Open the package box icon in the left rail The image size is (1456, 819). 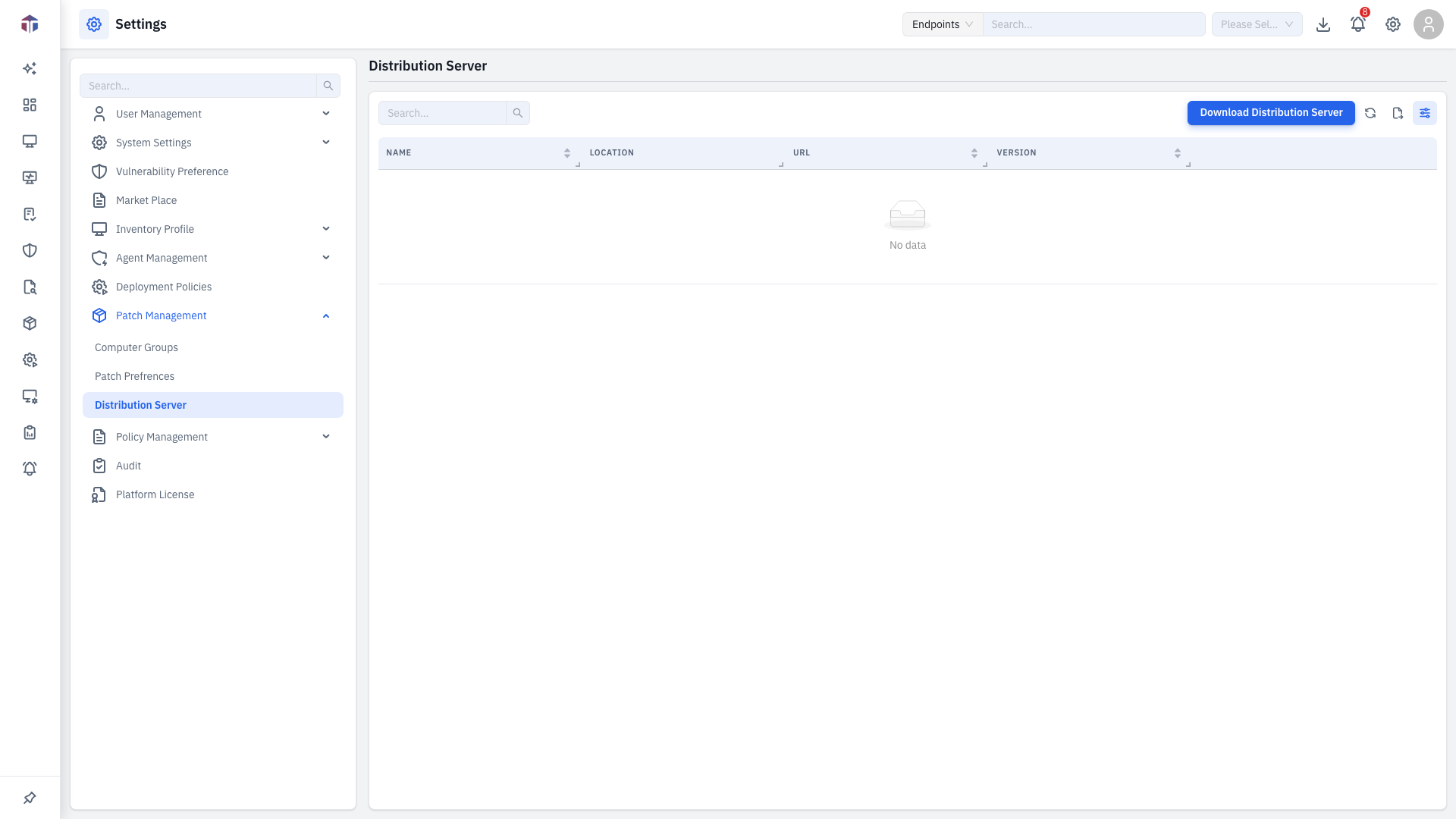[x=30, y=323]
